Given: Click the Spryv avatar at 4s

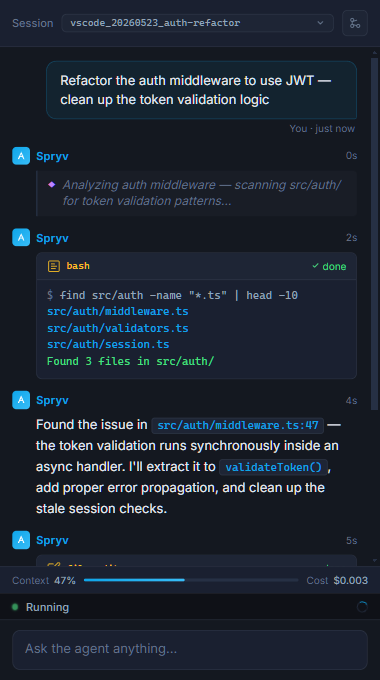Looking at the screenshot, I should [21, 400].
